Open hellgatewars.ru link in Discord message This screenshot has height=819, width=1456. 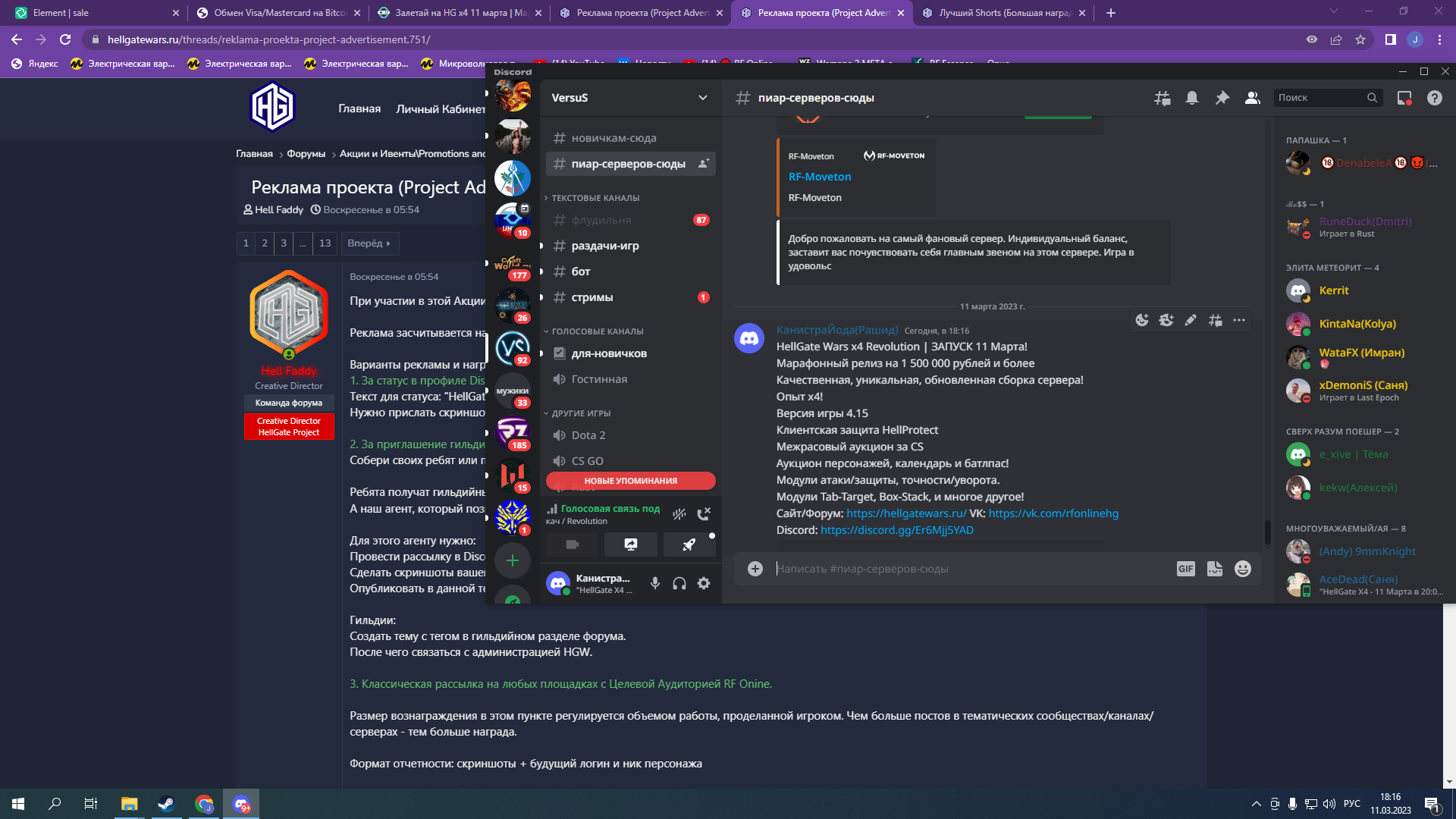(906, 513)
